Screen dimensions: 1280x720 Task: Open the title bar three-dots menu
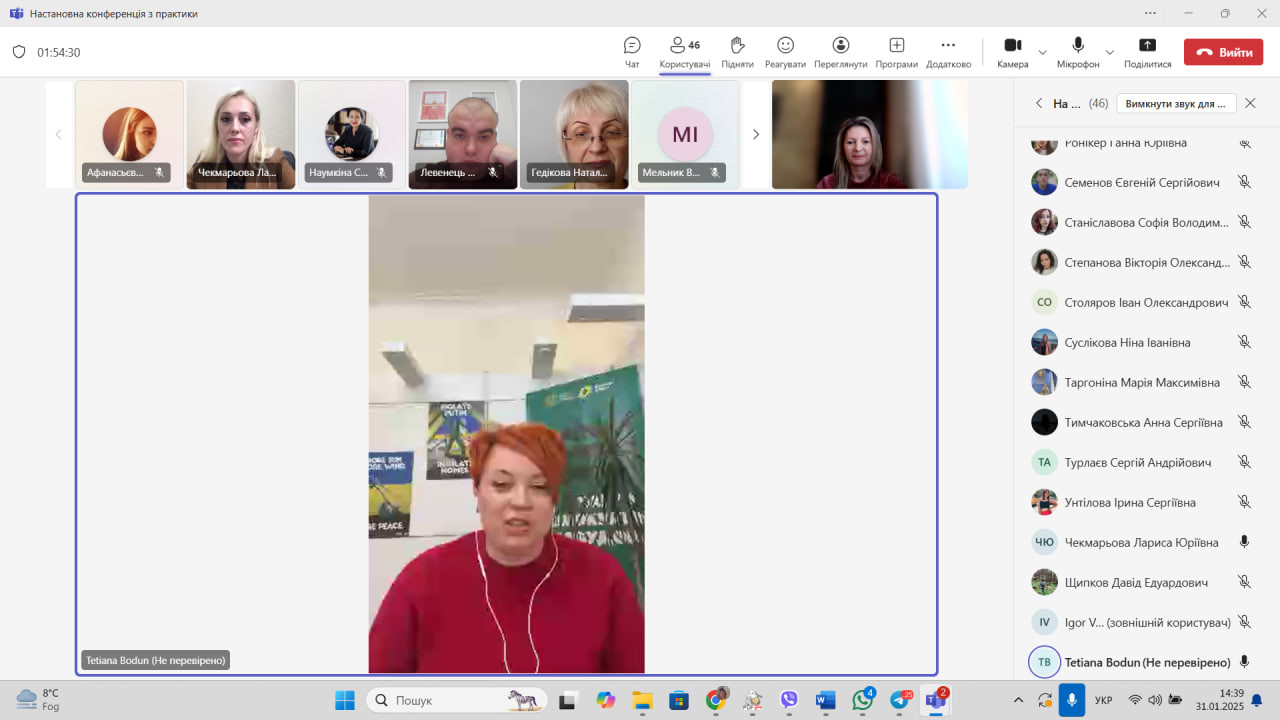click(1151, 13)
